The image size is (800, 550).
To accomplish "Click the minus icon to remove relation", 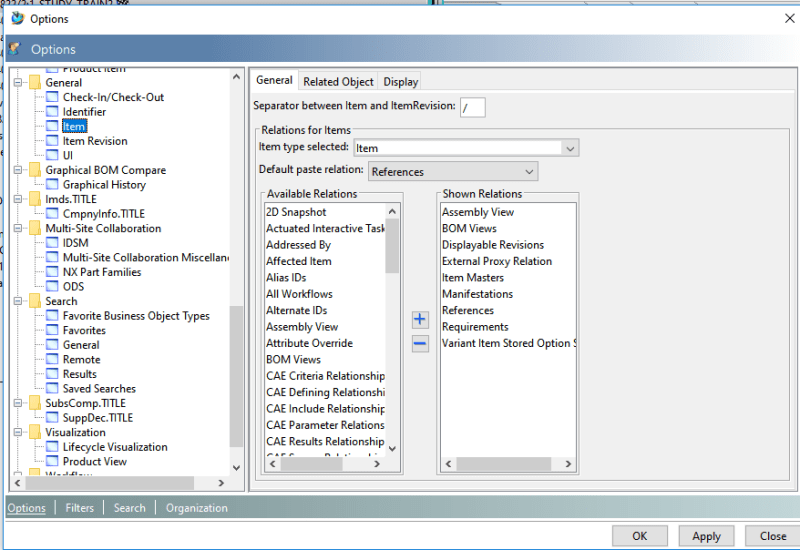I will [x=420, y=343].
